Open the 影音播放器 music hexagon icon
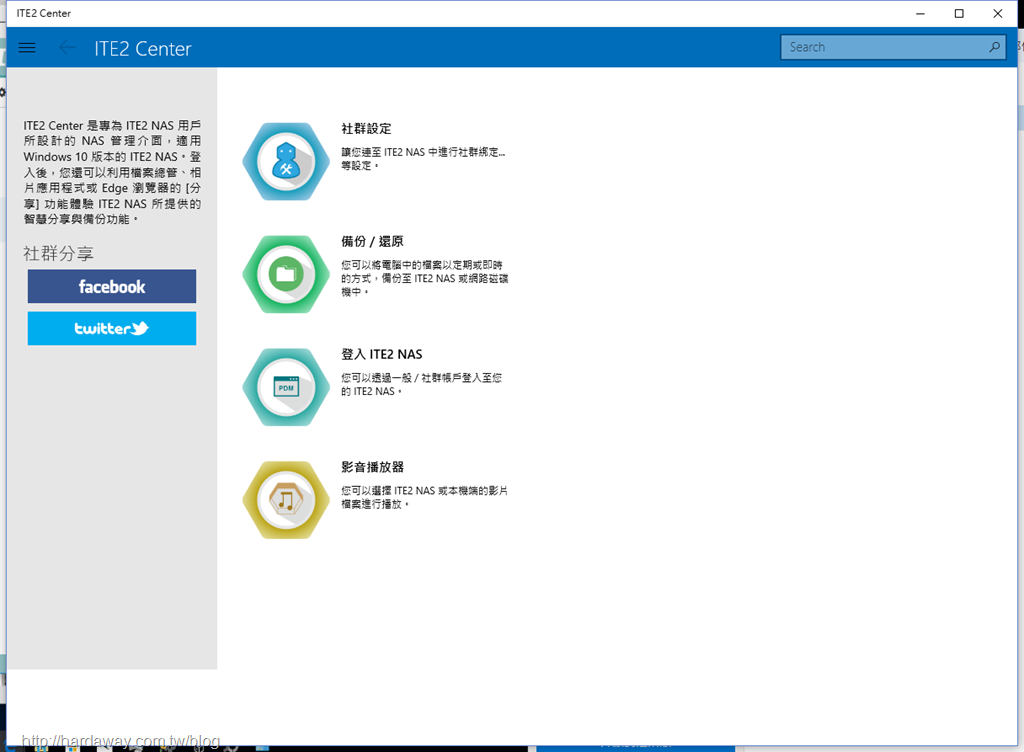This screenshot has width=1024, height=752. (286, 500)
